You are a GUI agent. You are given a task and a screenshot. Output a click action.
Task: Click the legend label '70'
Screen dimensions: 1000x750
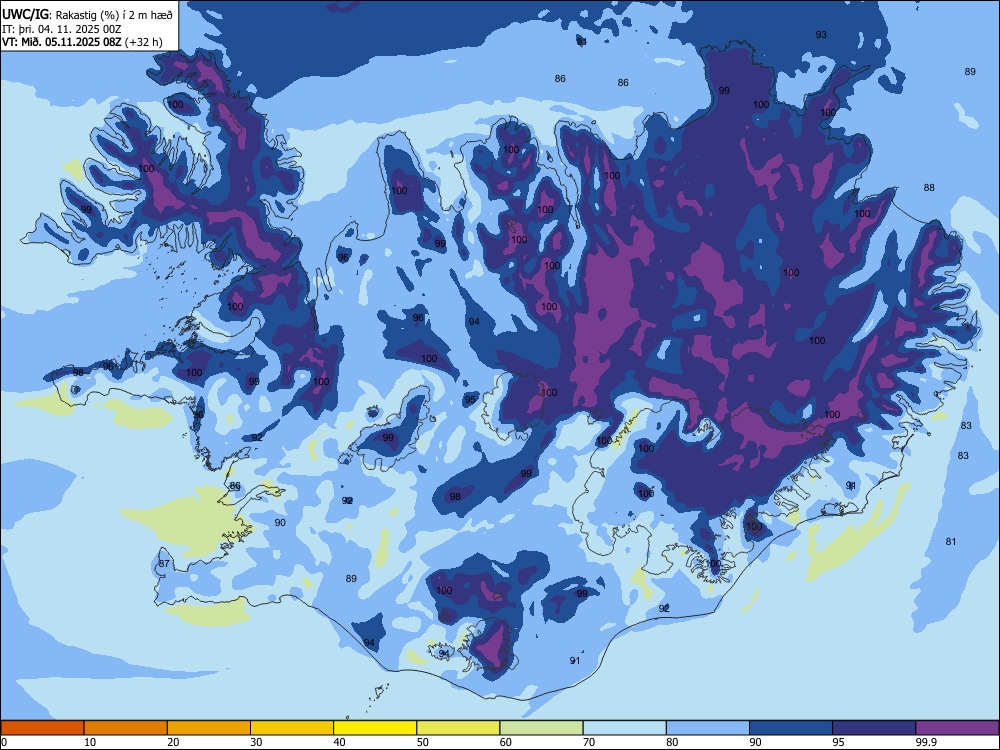coord(589,742)
